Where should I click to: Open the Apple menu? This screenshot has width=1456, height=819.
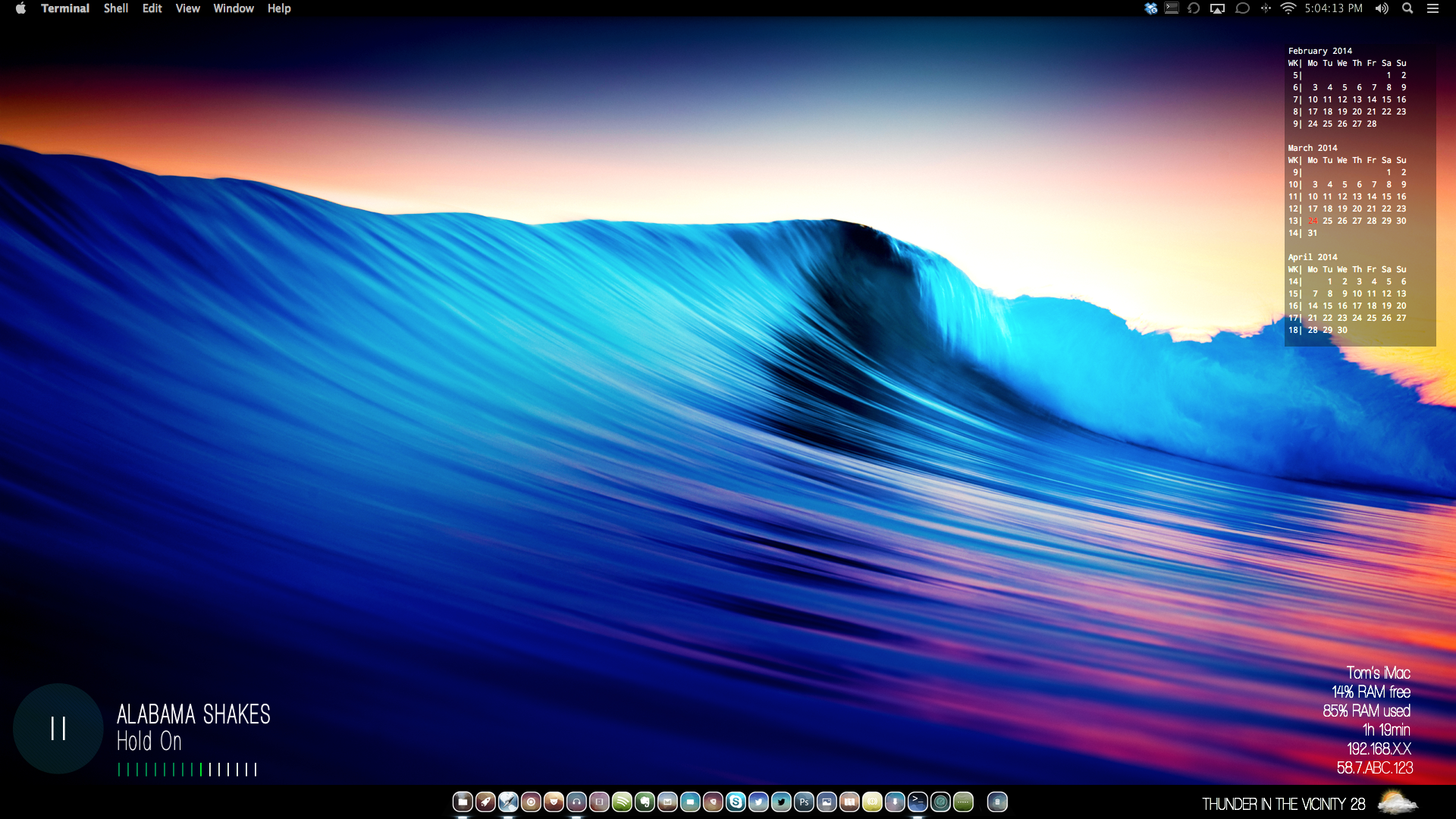coord(20,8)
